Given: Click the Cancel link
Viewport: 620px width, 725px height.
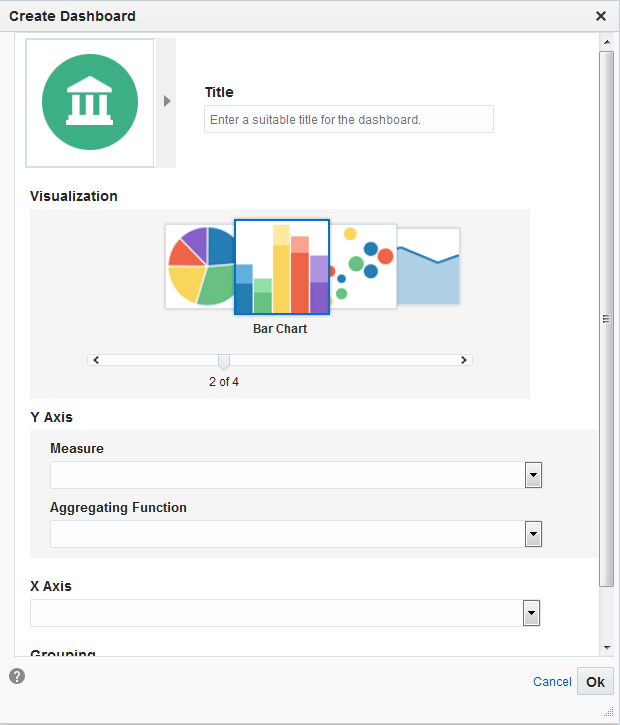Looking at the screenshot, I should [x=552, y=682].
